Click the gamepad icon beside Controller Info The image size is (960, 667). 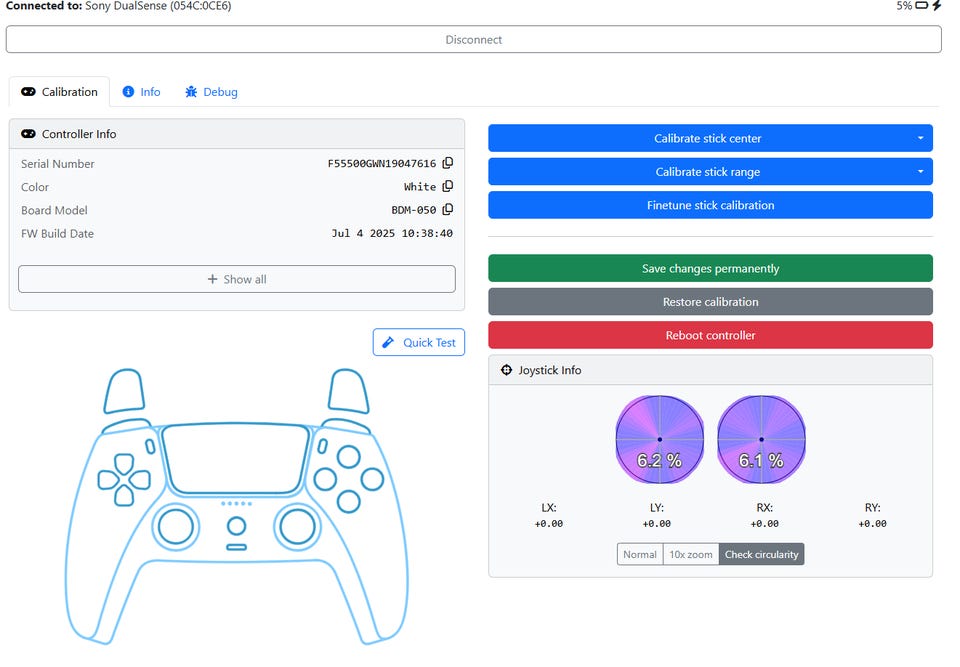[28, 135]
